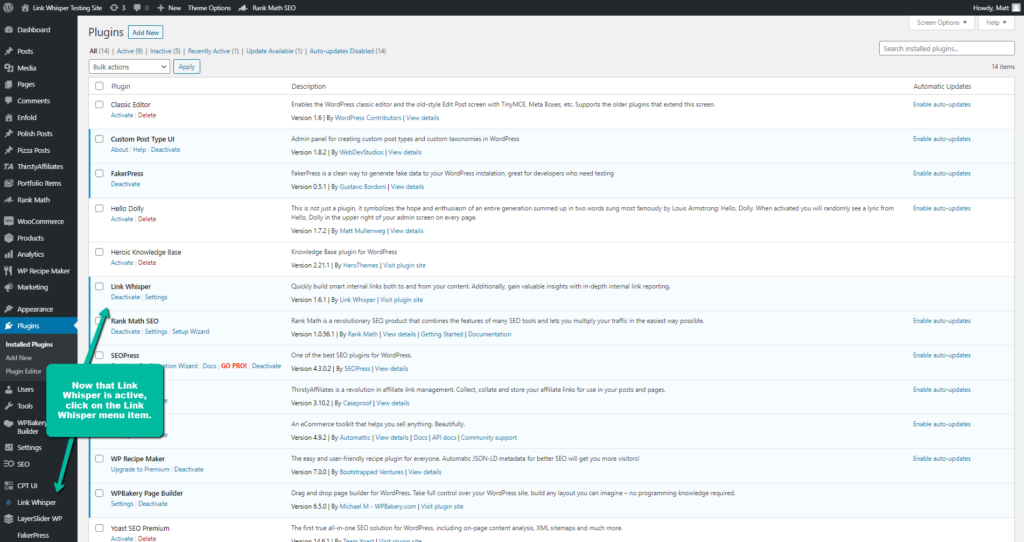The width and height of the screenshot is (1024, 542).
Task: Filter plugins by Active (9)
Action: (x=129, y=51)
